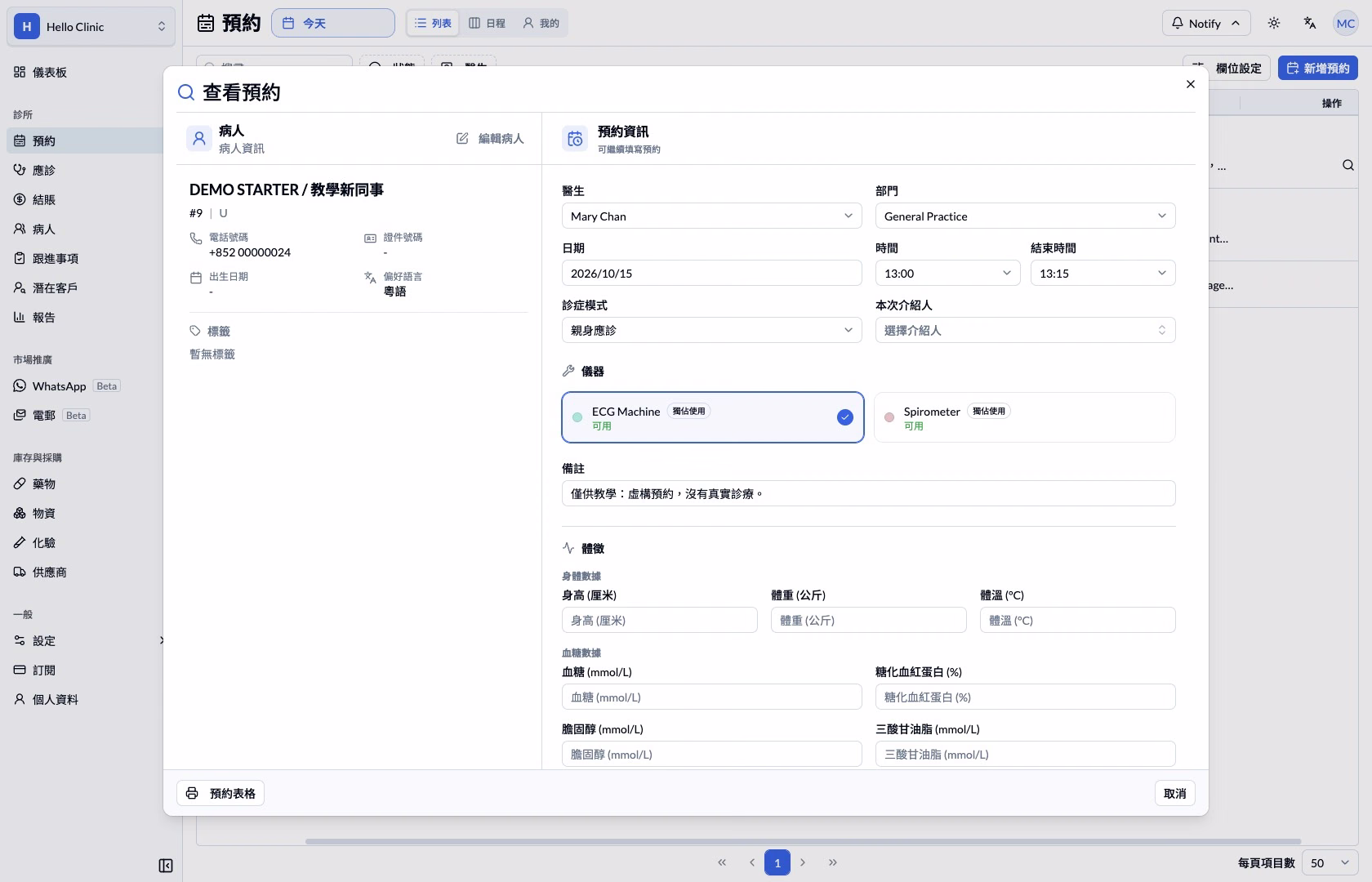Viewport: 1372px width, 882px height.
Task: Select the ECG Machine equipment card
Action: click(x=713, y=417)
